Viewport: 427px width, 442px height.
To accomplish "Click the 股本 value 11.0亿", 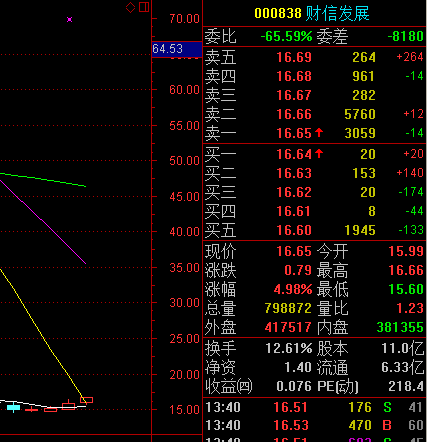I will pos(403,349).
